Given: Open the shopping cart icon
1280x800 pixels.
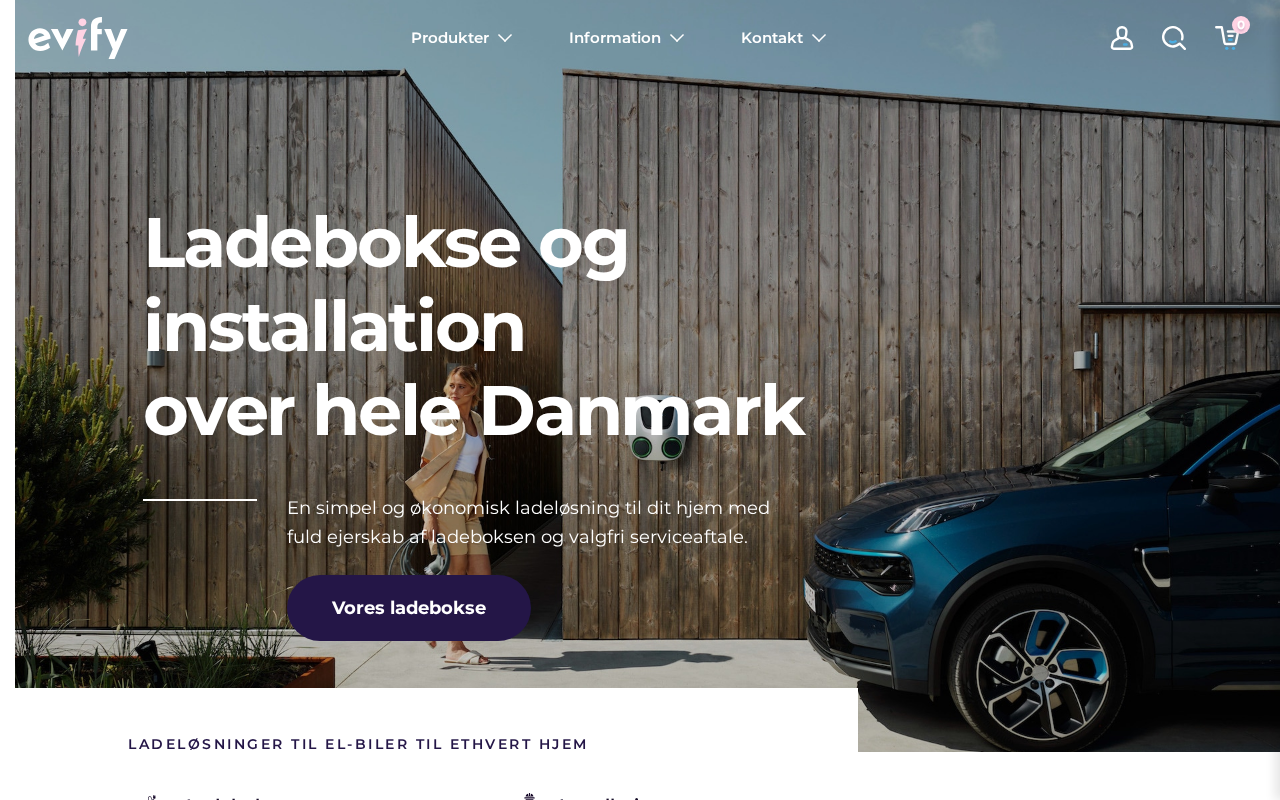Looking at the screenshot, I should 1227,38.
